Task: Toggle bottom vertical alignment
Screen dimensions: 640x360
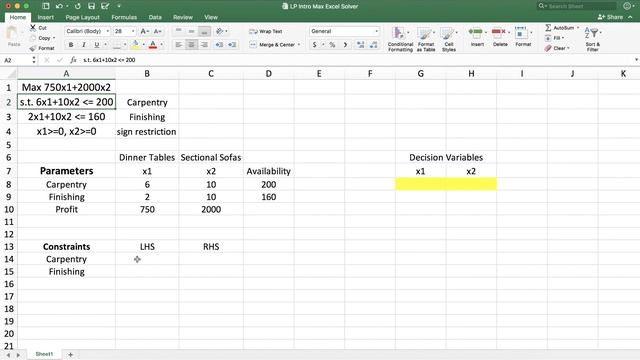Action: (204, 31)
